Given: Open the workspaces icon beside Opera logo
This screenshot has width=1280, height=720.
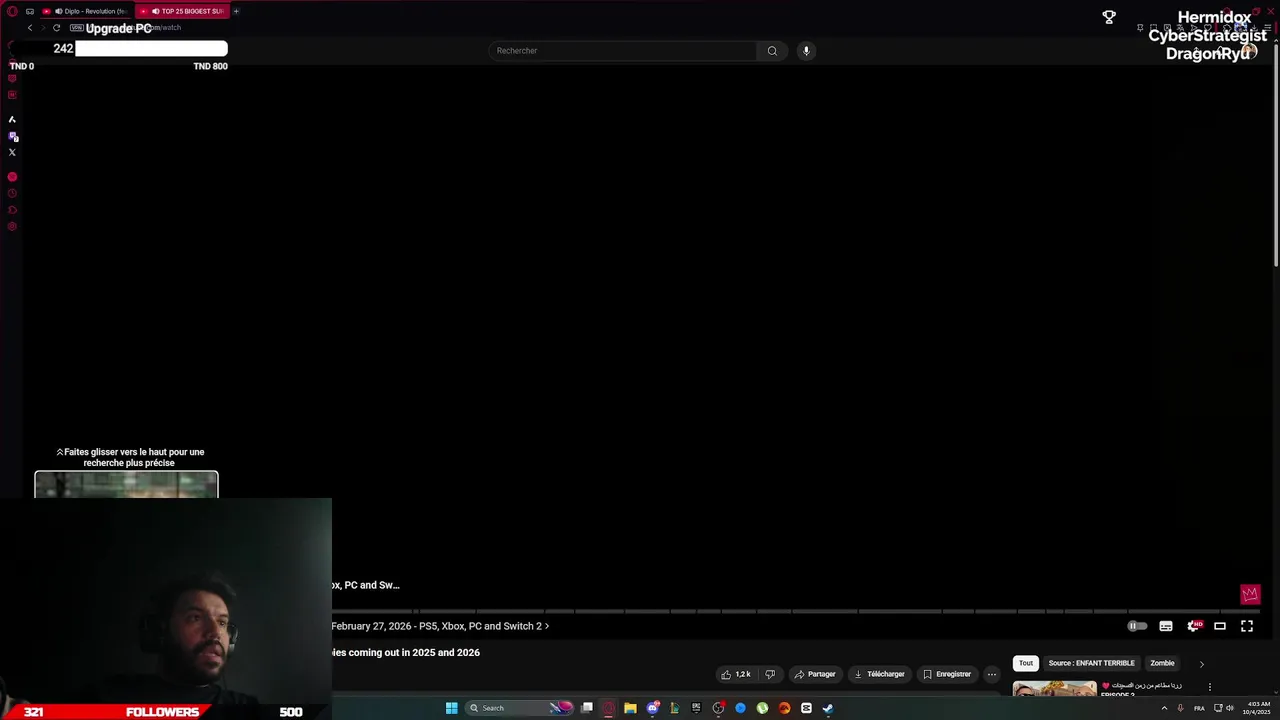Looking at the screenshot, I should (30, 11).
